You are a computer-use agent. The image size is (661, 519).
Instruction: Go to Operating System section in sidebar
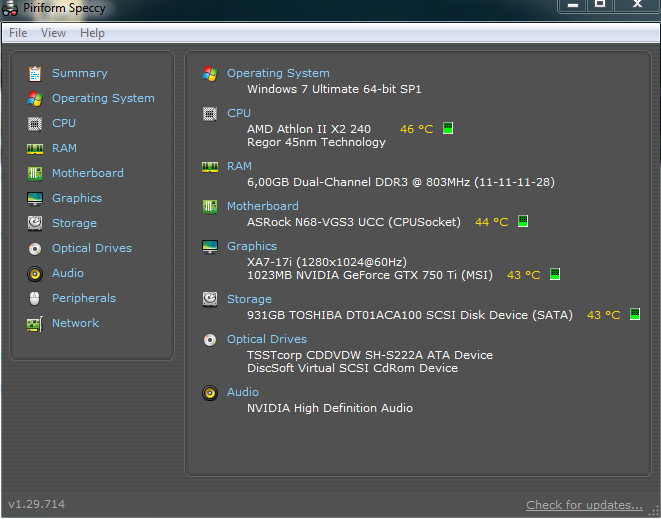click(x=103, y=98)
